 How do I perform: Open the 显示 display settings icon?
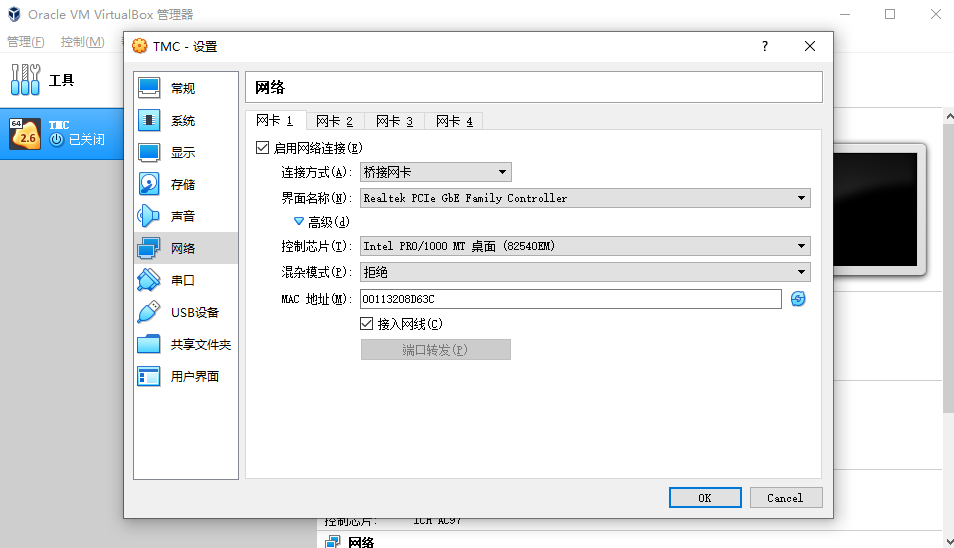pyautogui.click(x=149, y=152)
